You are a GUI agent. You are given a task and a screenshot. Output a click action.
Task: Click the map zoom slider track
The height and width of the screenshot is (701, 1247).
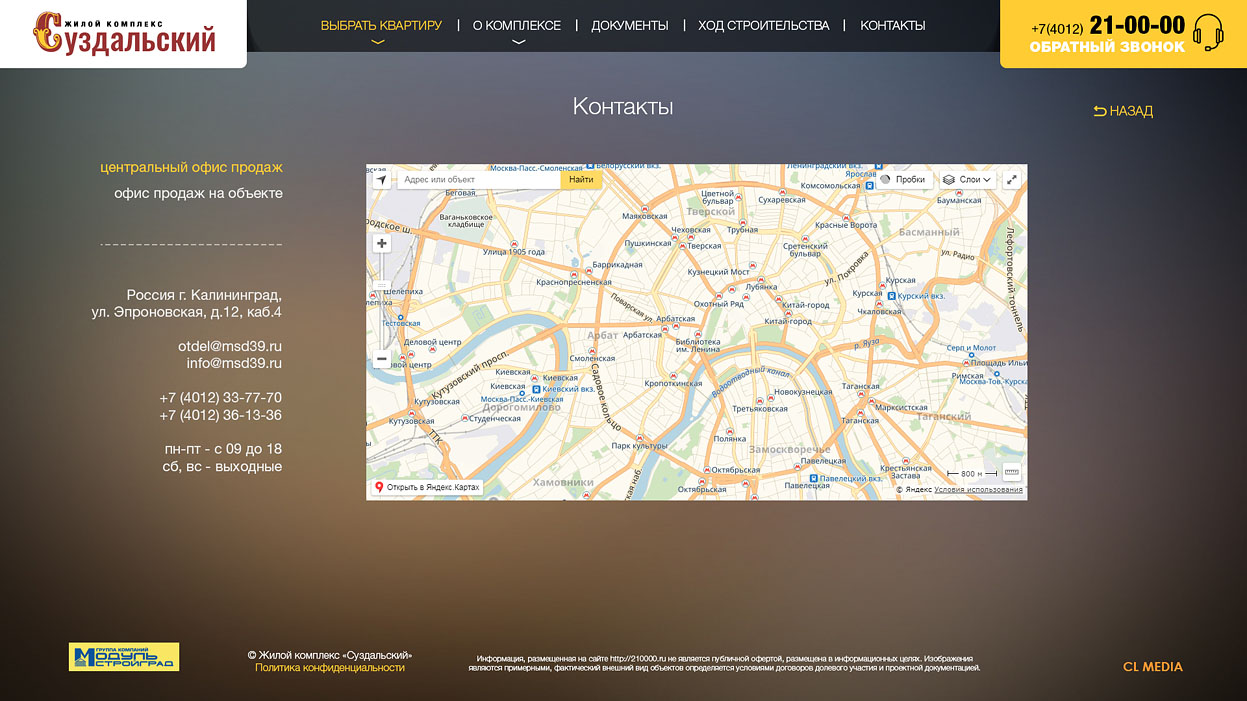pyautogui.click(x=381, y=301)
